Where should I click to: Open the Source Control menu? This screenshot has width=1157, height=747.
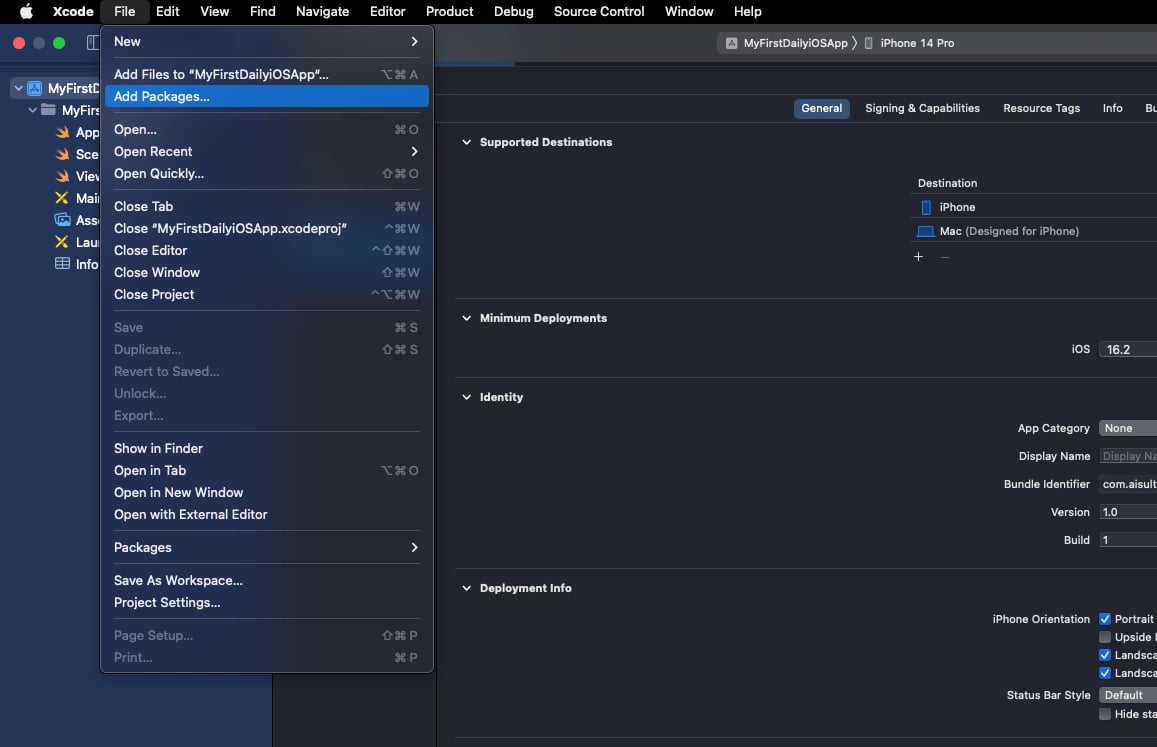click(598, 11)
